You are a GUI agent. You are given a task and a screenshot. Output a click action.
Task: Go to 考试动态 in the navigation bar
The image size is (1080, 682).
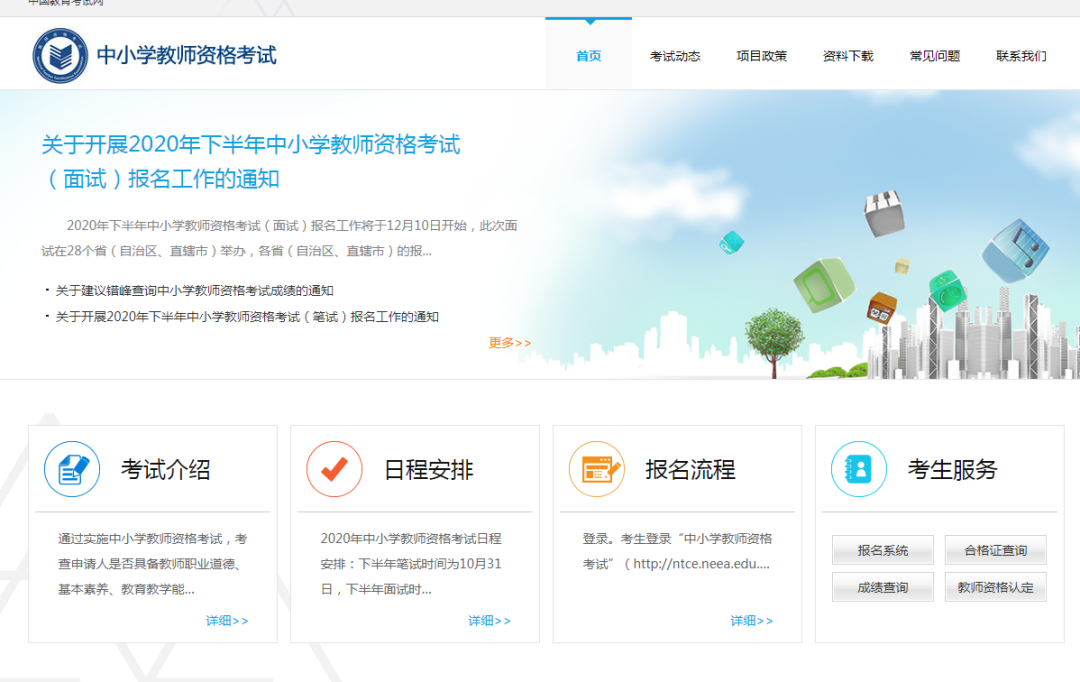[x=675, y=56]
